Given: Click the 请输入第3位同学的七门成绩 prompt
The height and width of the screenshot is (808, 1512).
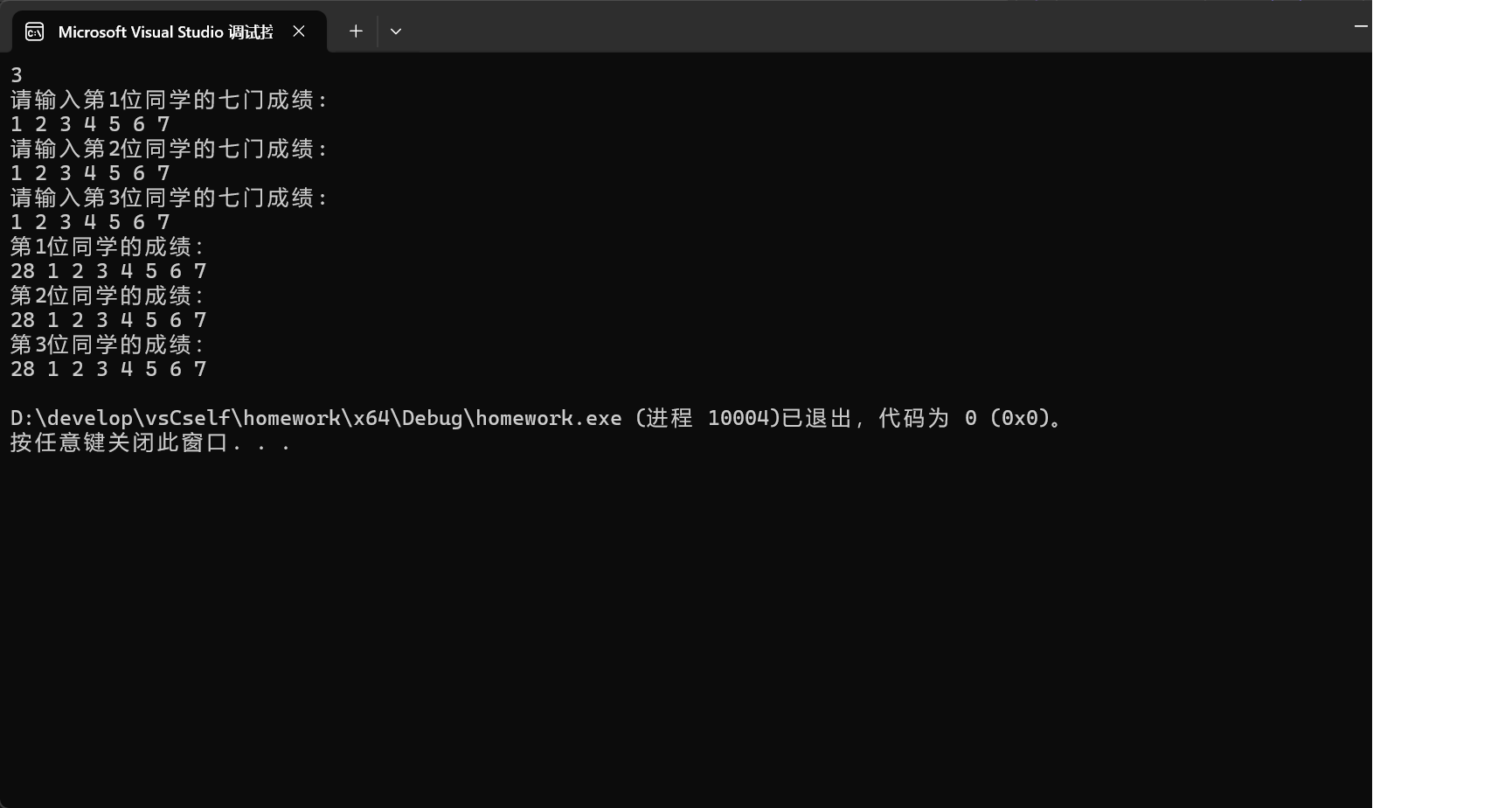Looking at the screenshot, I should pyautogui.click(x=166, y=198).
